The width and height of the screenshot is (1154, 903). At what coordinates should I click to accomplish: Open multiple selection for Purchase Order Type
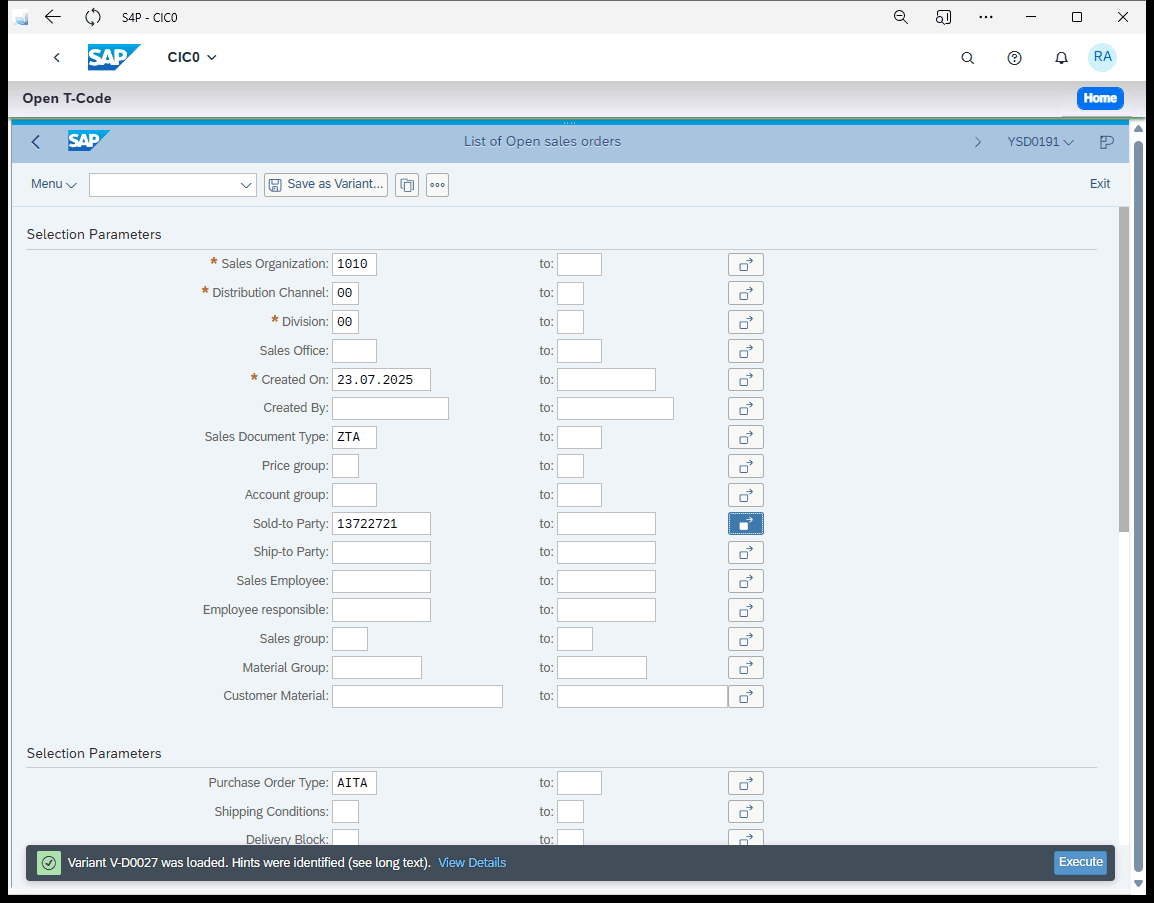(746, 783)
